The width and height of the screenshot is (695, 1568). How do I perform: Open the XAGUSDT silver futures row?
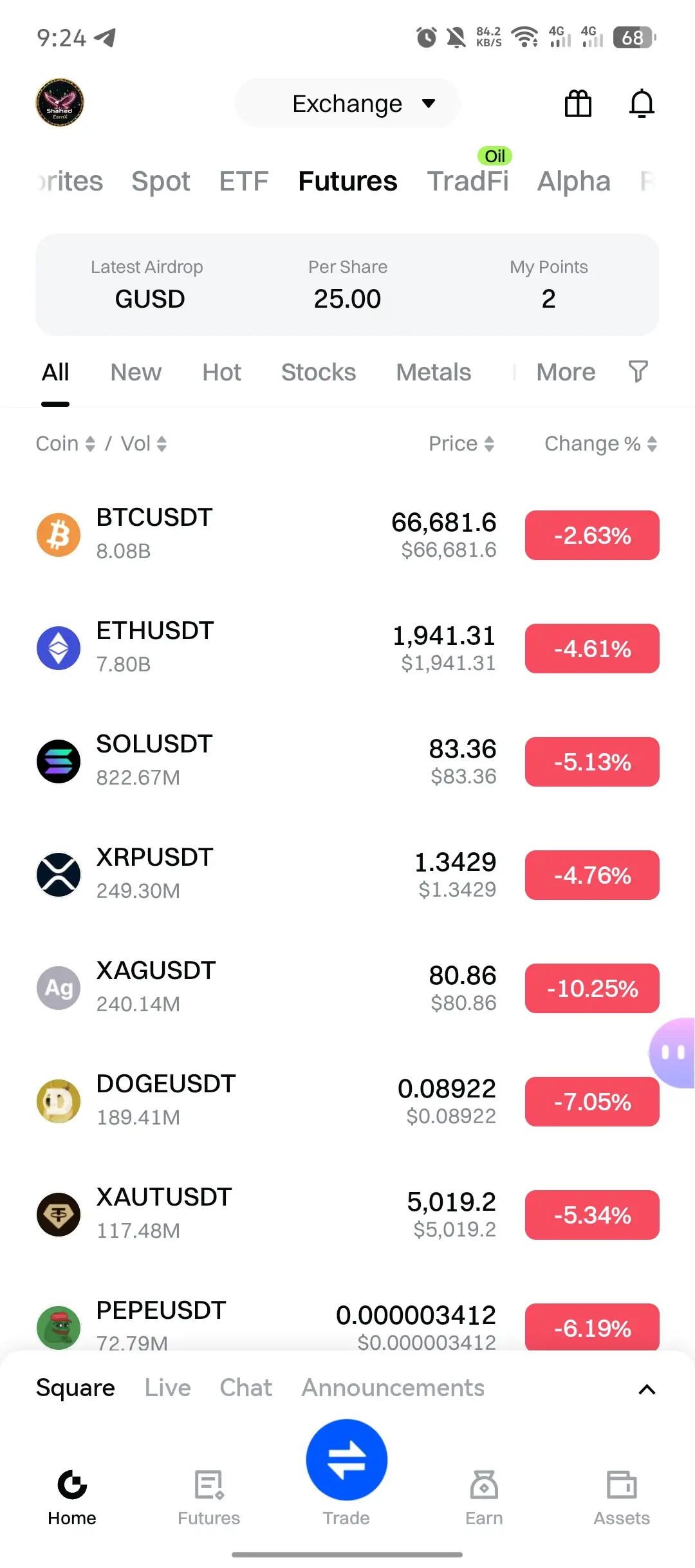[x=347, y=988]
